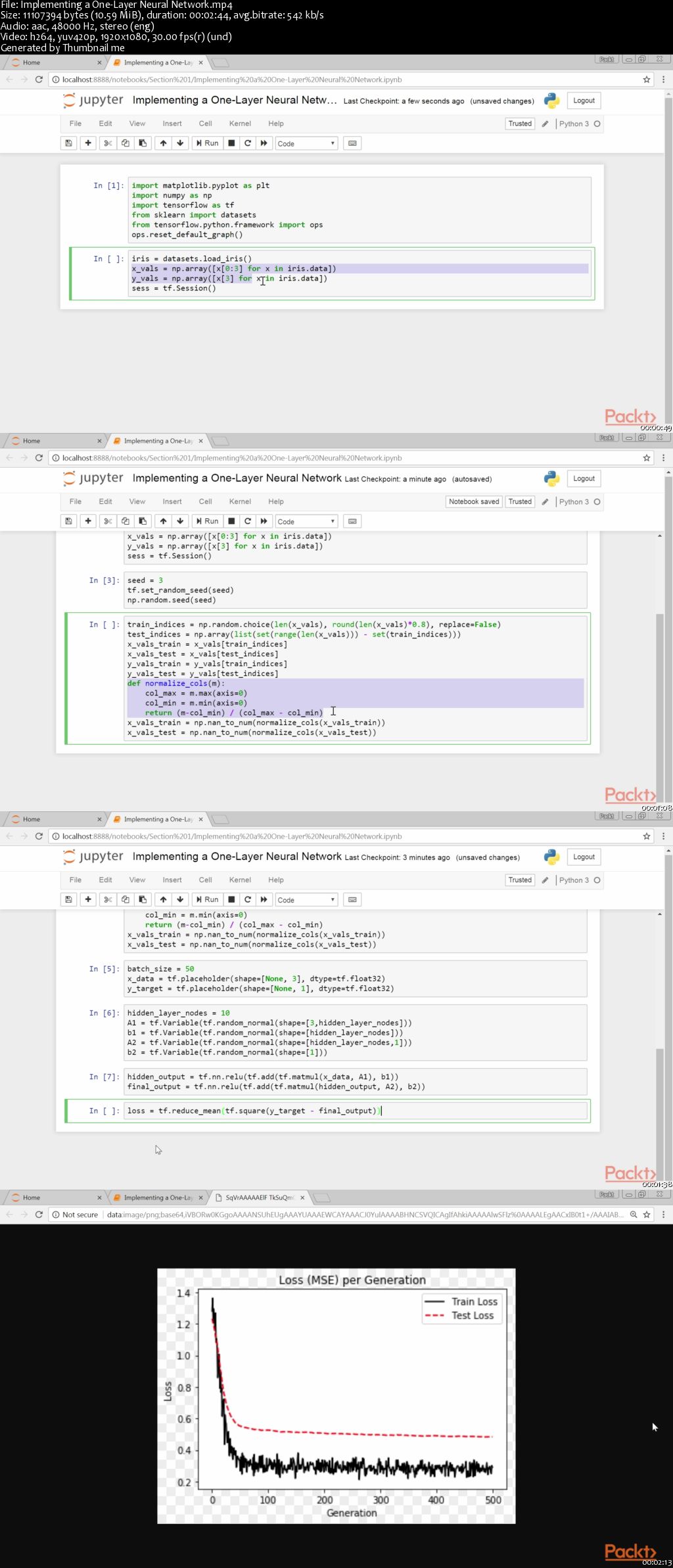673x1568 pixels.
Task: Open the Kernel menu in the top frame
Action: [x=240, y=123]
